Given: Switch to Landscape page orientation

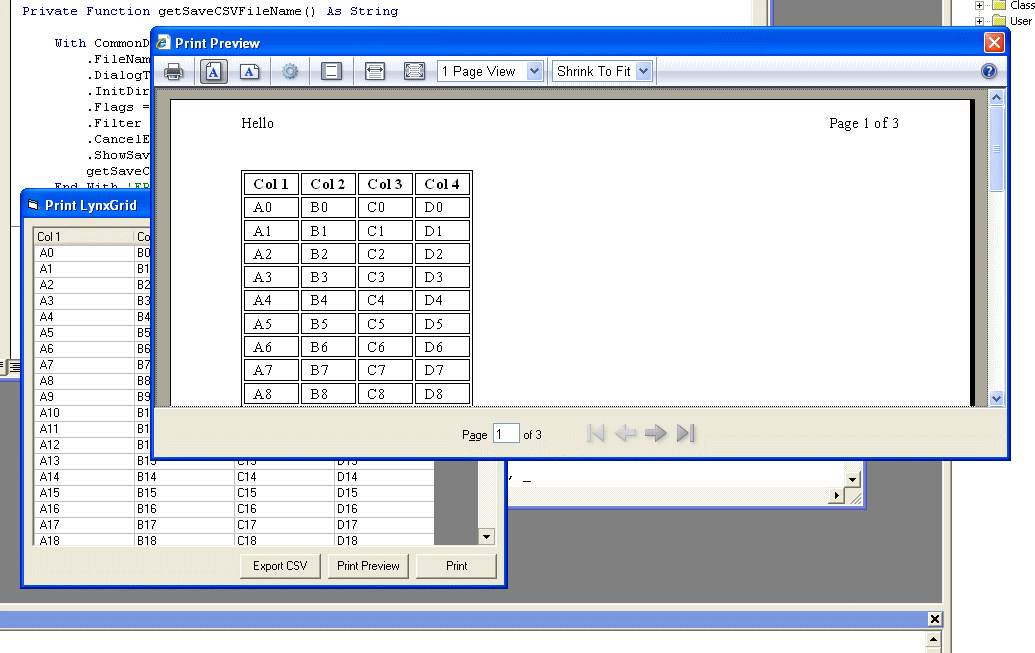Looking at the screenshot, I should (250, 72).
